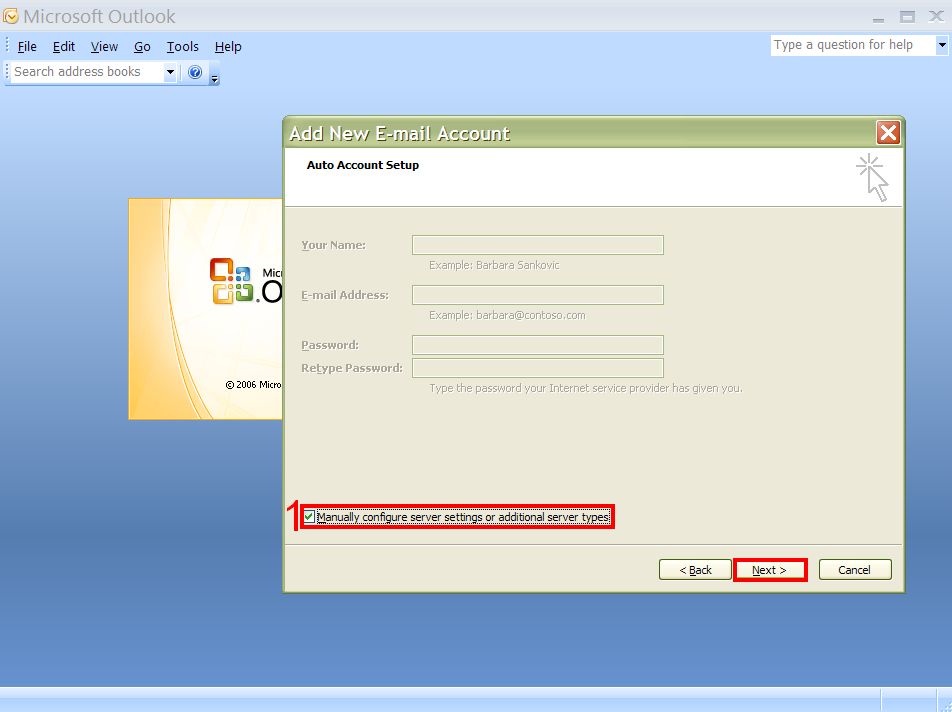
Task: Open Help with the blue question mark icon
Action: coord(195,72)
